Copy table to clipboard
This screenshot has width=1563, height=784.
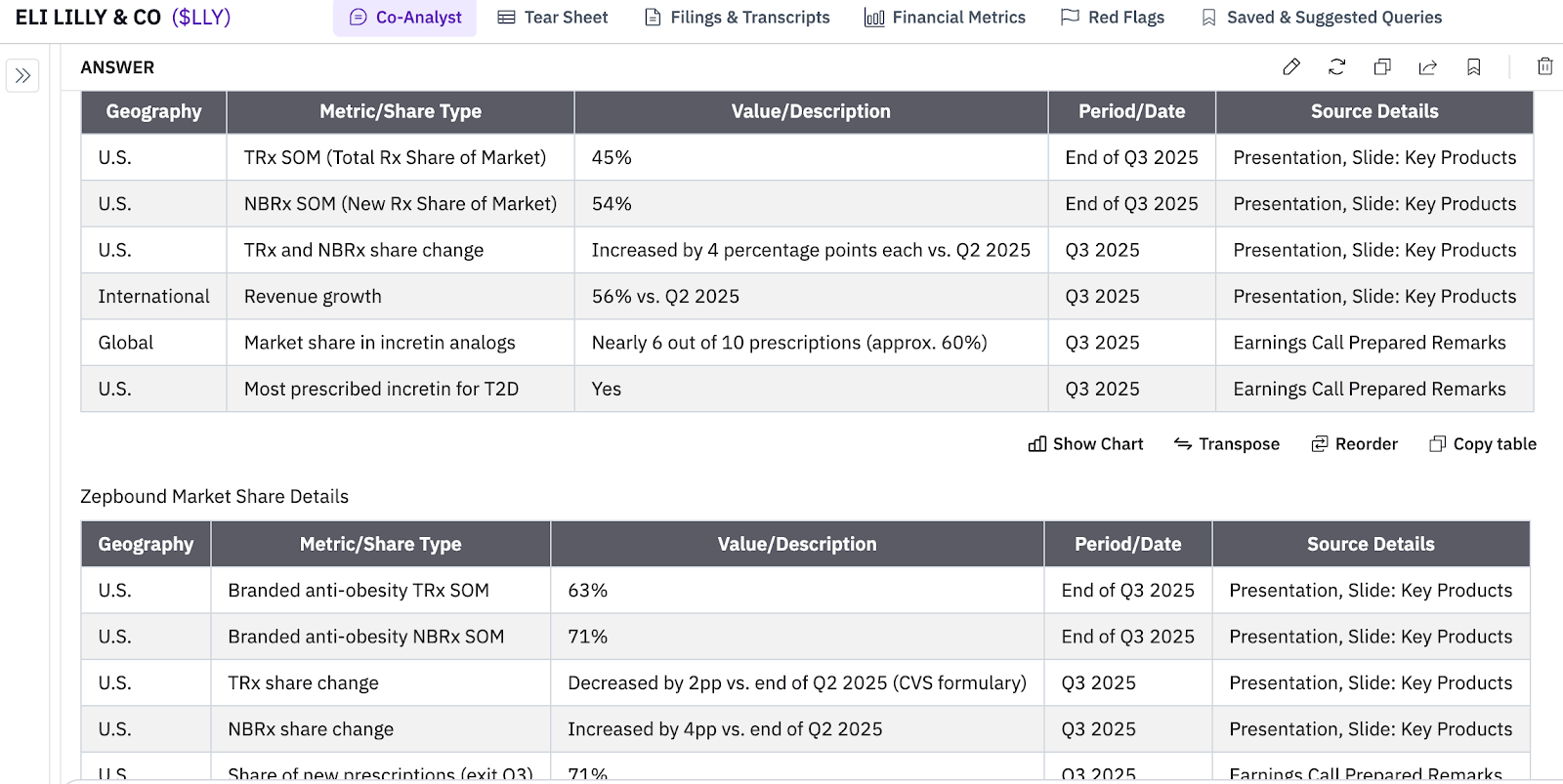(1483, 444)
